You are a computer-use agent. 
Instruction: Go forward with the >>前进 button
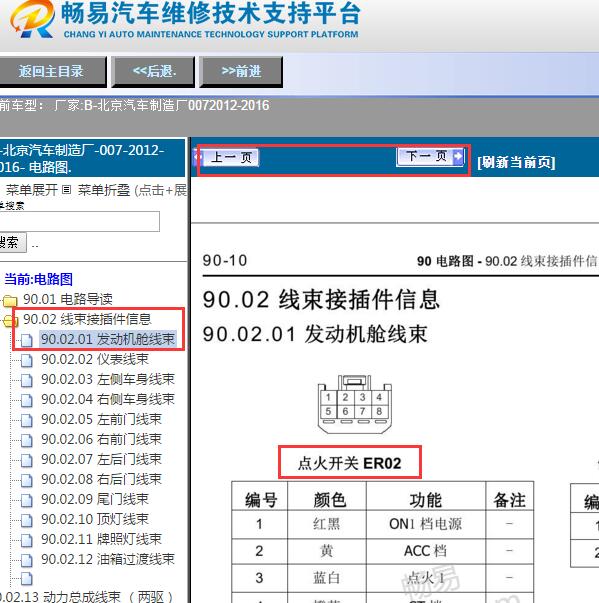(241, 71)
